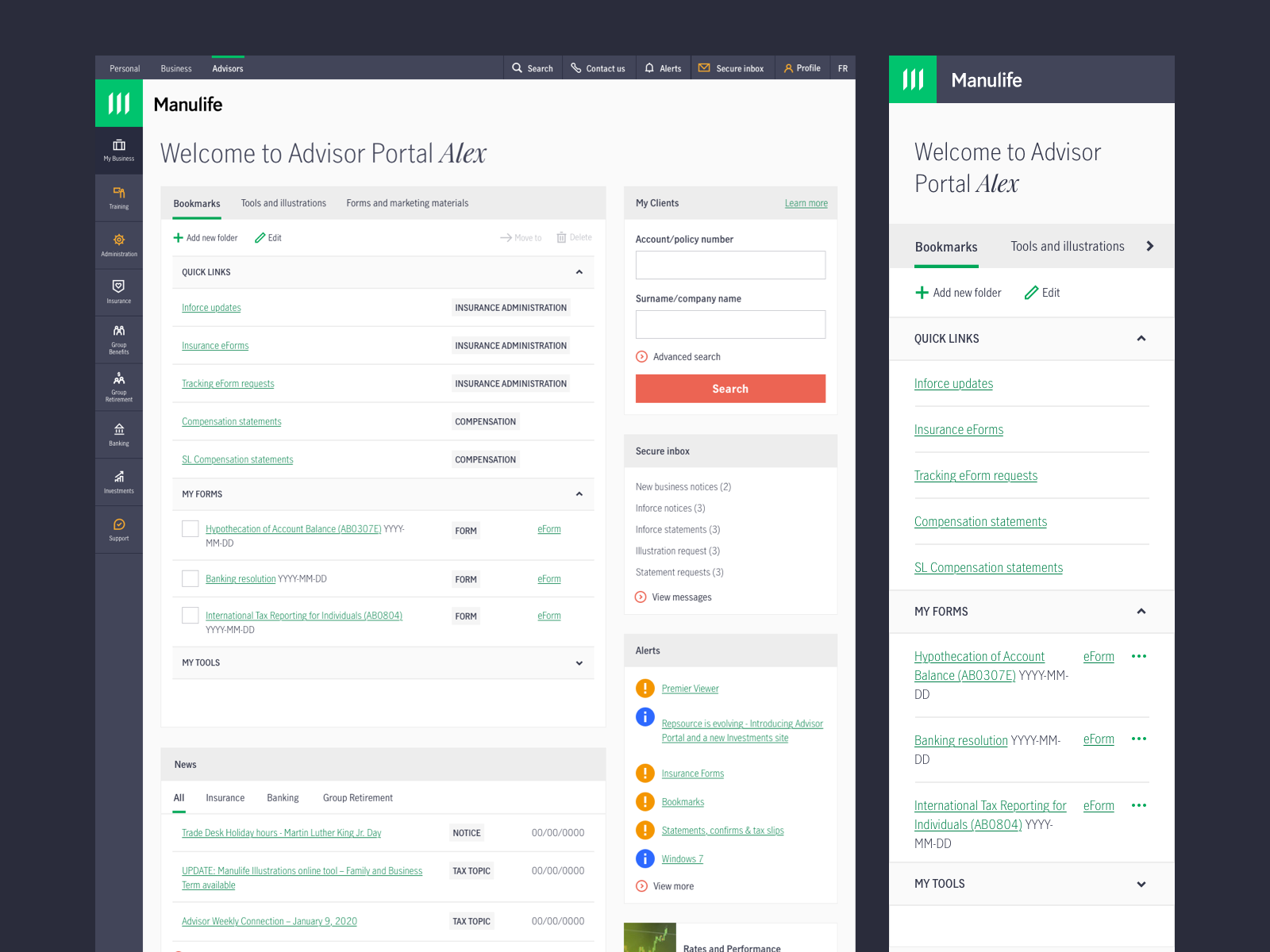
Task: Open the Inforce updates quick link
Action: click(210, 307)
